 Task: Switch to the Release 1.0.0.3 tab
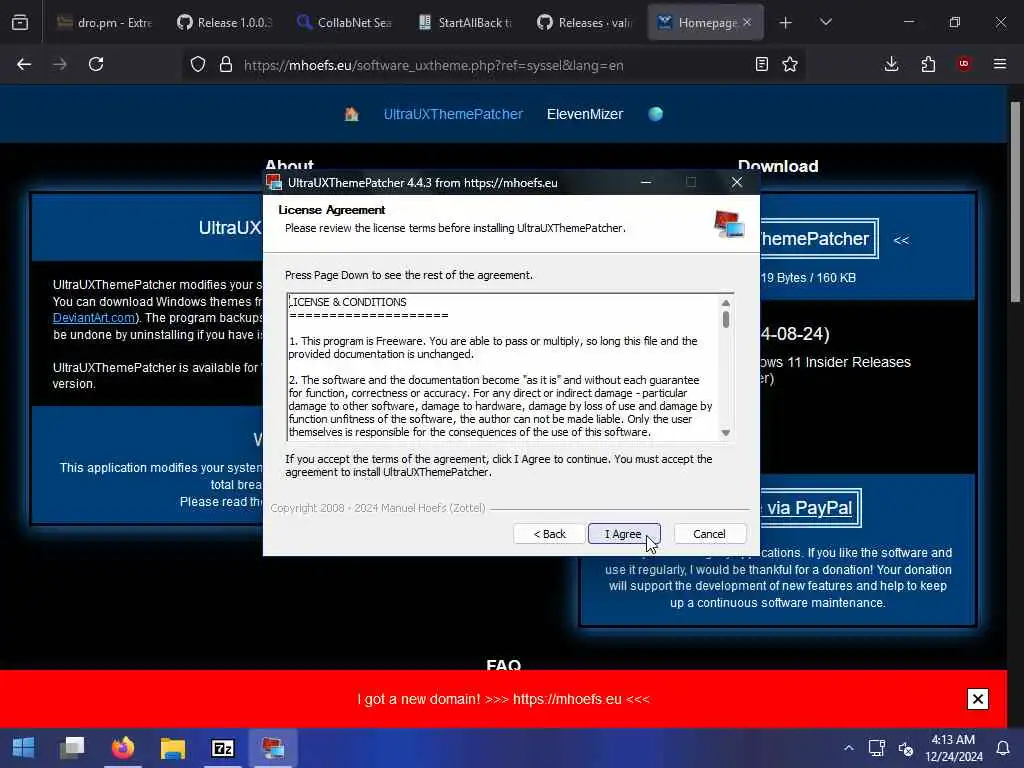(x=225, y=22)
